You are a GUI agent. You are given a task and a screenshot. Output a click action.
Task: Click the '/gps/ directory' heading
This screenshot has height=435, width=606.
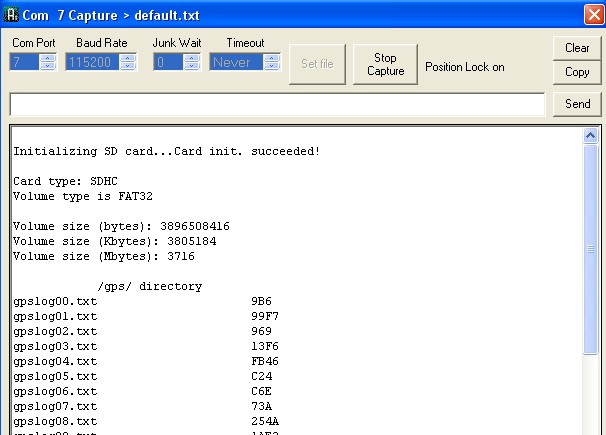point(150,286)
